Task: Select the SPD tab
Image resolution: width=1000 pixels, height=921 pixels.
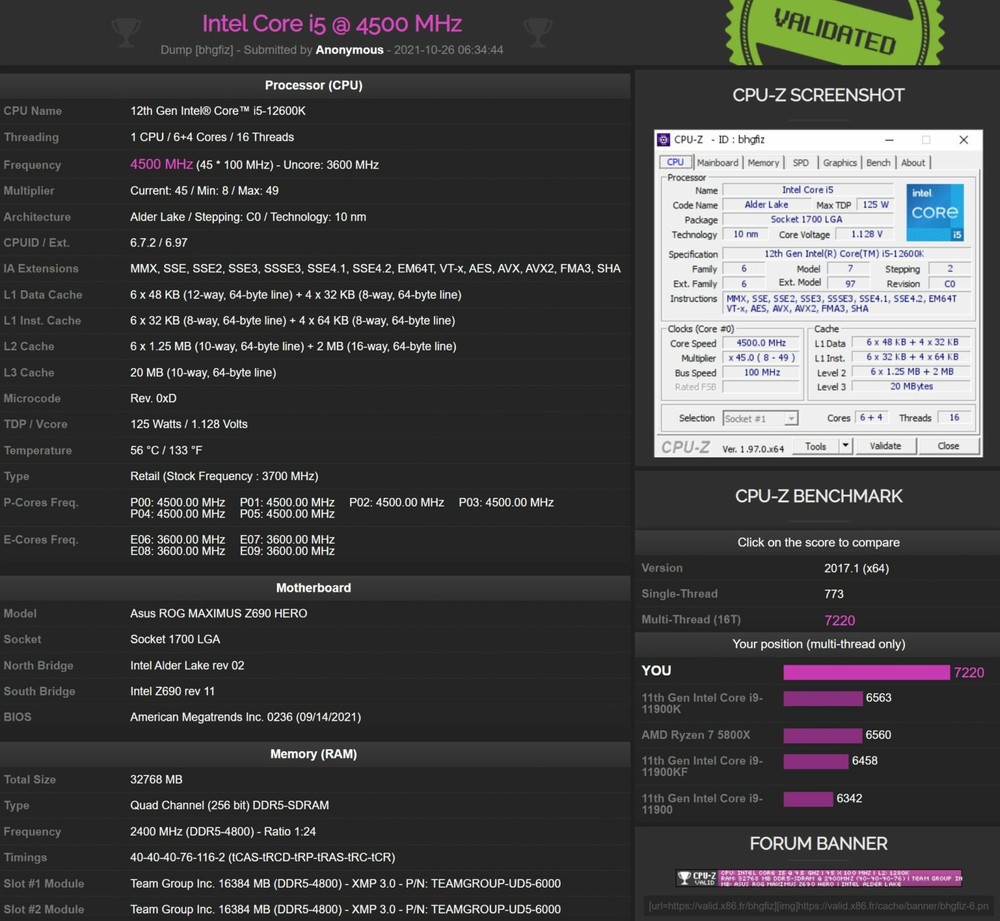Action: tap(800, 162)
